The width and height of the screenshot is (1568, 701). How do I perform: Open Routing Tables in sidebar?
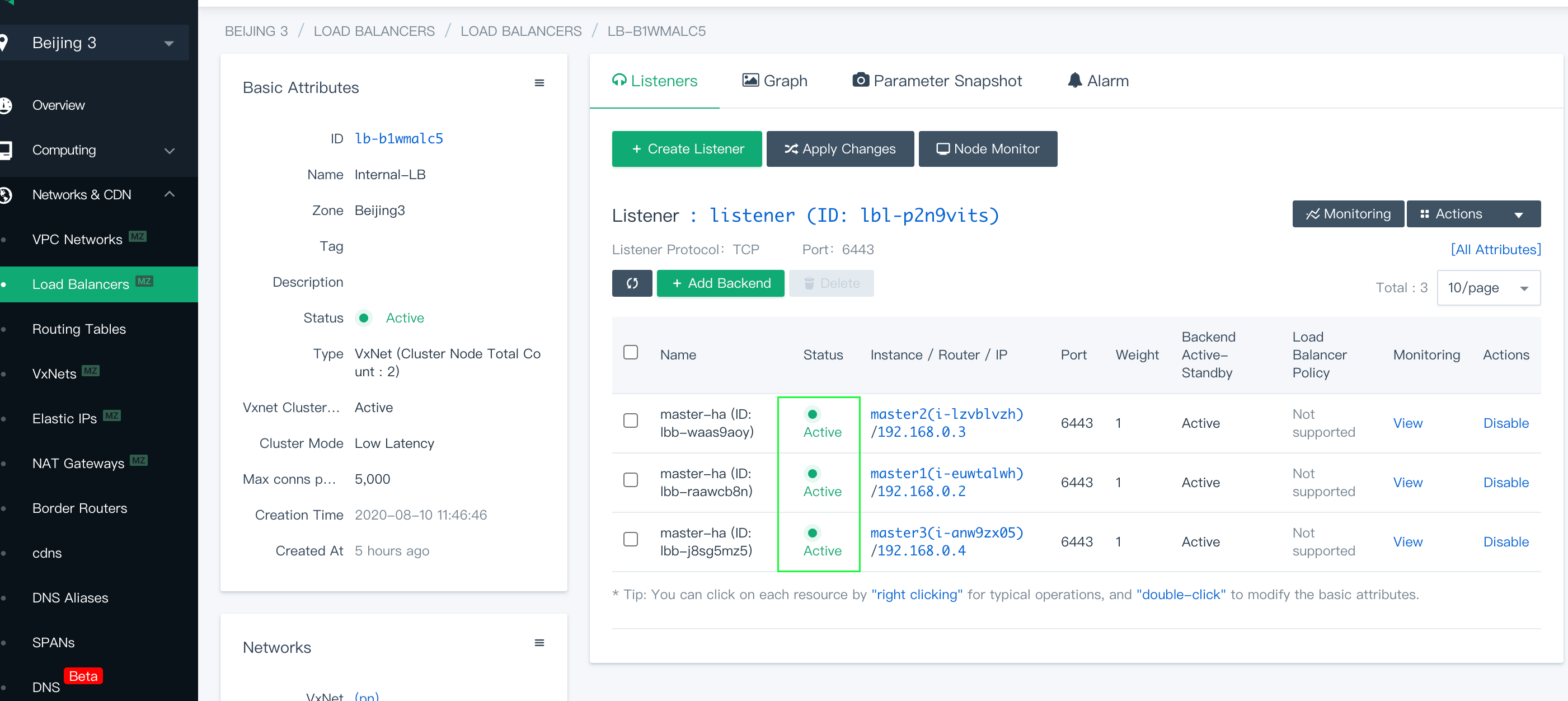[79, 329]
